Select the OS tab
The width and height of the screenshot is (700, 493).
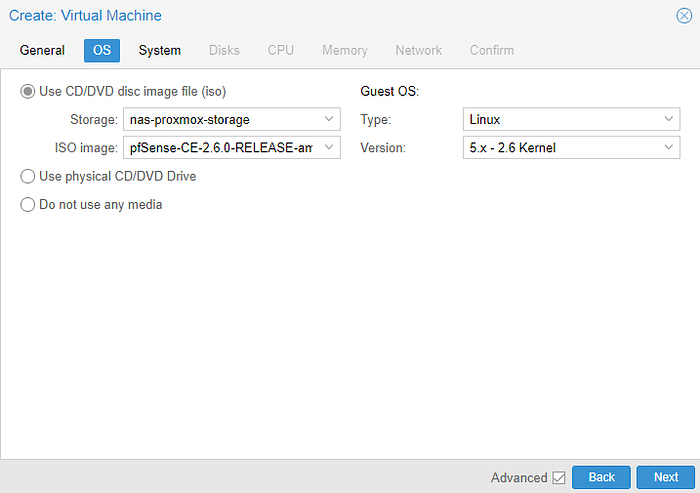coord(102,50)
